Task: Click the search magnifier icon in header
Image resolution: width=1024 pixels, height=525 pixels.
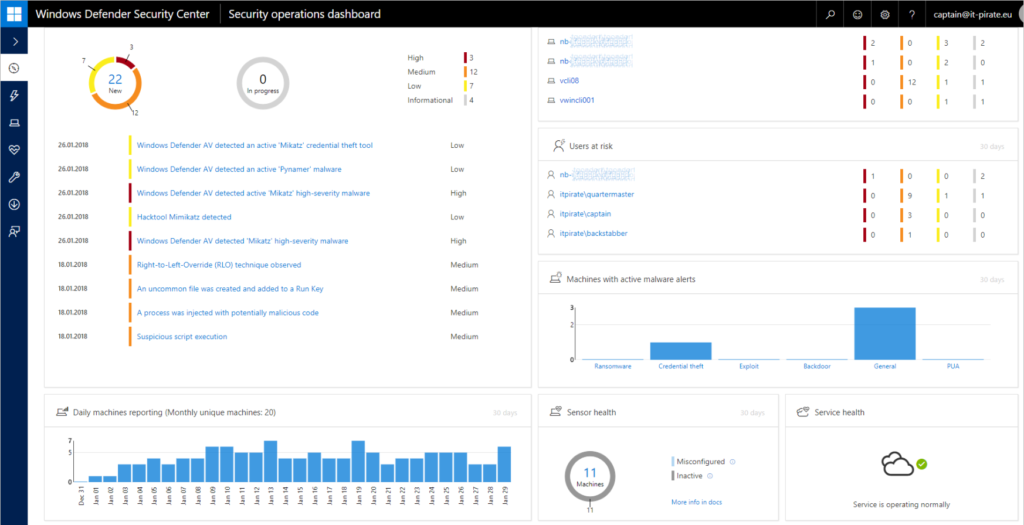Action: (830, 14)
